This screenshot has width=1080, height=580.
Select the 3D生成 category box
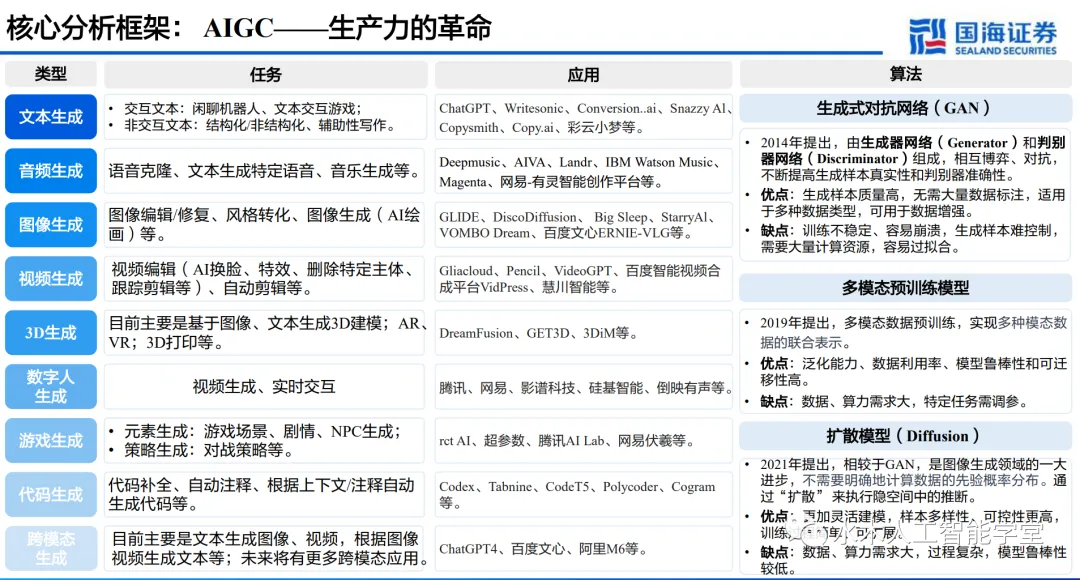(51, 333)
